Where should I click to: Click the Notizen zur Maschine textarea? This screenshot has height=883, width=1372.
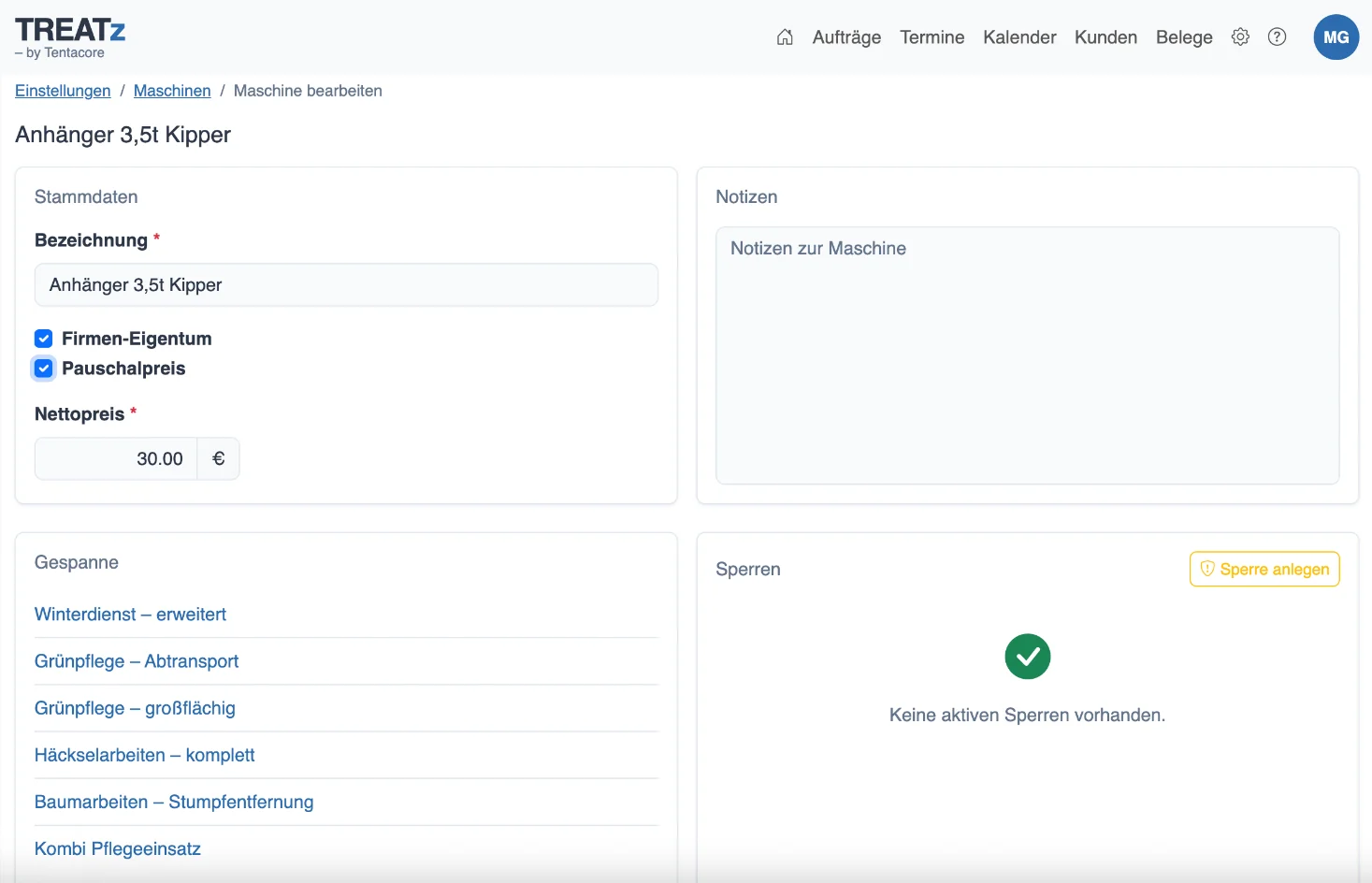tap(1027, 355)
